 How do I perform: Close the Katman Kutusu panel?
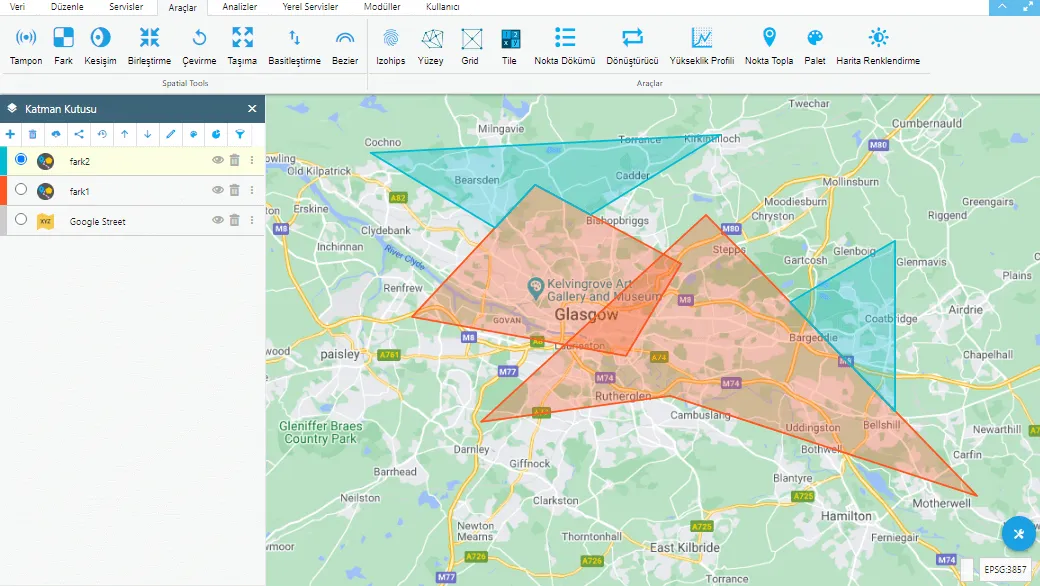(252, 109)
